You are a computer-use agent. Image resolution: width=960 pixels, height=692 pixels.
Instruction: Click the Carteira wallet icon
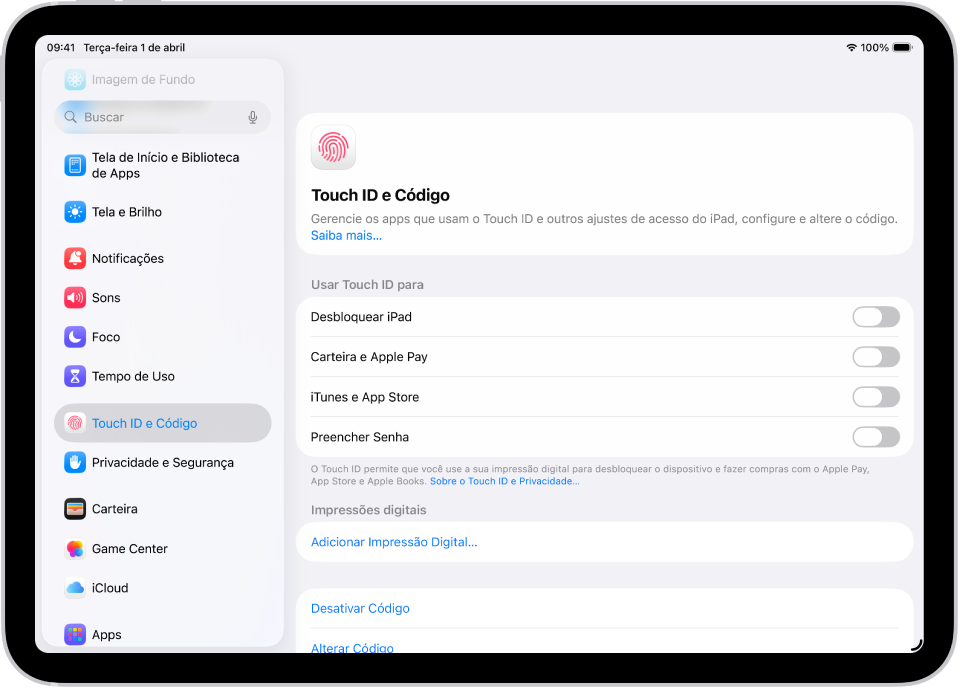74,508
